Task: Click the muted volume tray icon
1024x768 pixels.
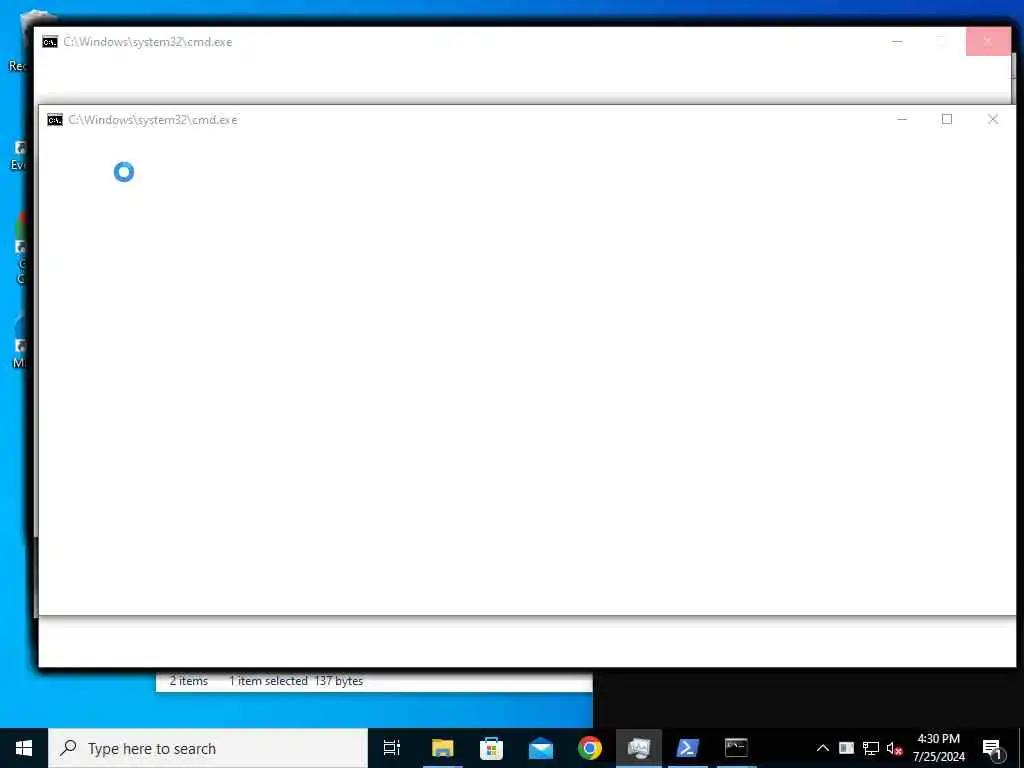Action: click(894, 748)
